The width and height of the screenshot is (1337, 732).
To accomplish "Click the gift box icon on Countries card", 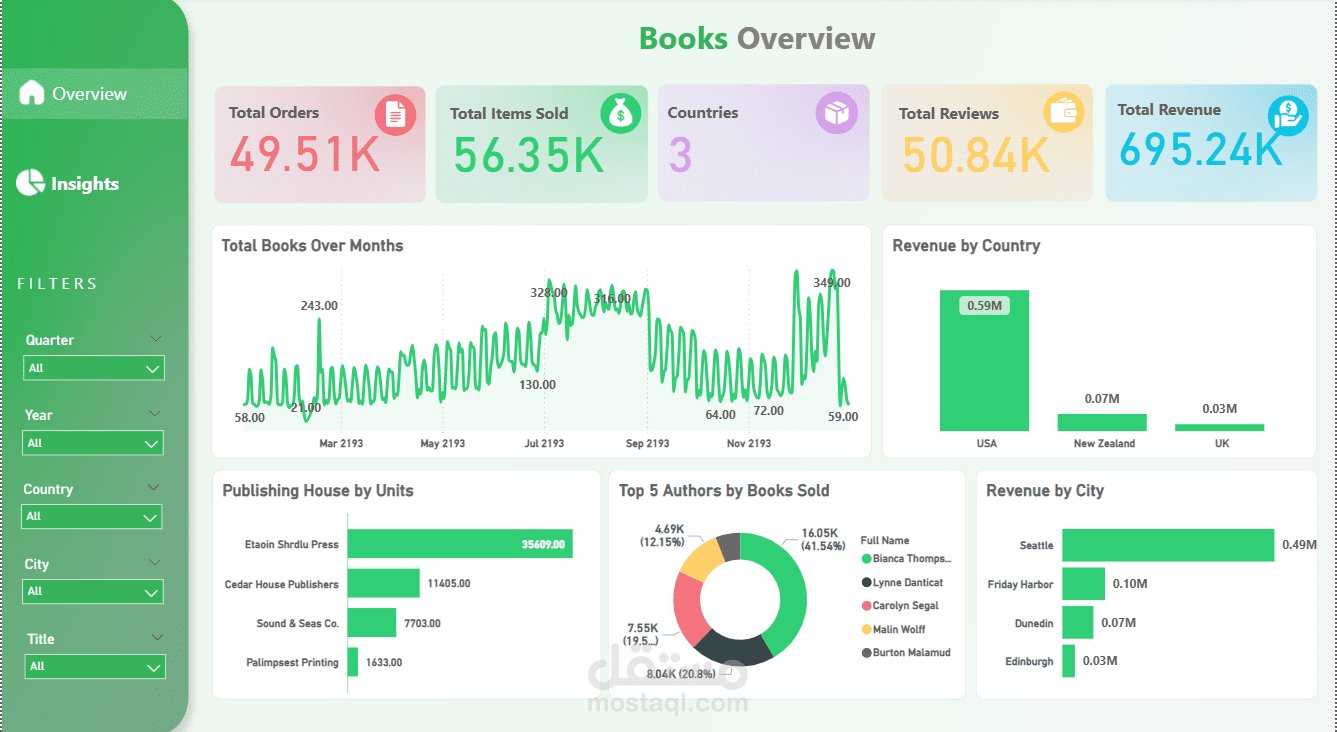I will [x=837, y=114].
